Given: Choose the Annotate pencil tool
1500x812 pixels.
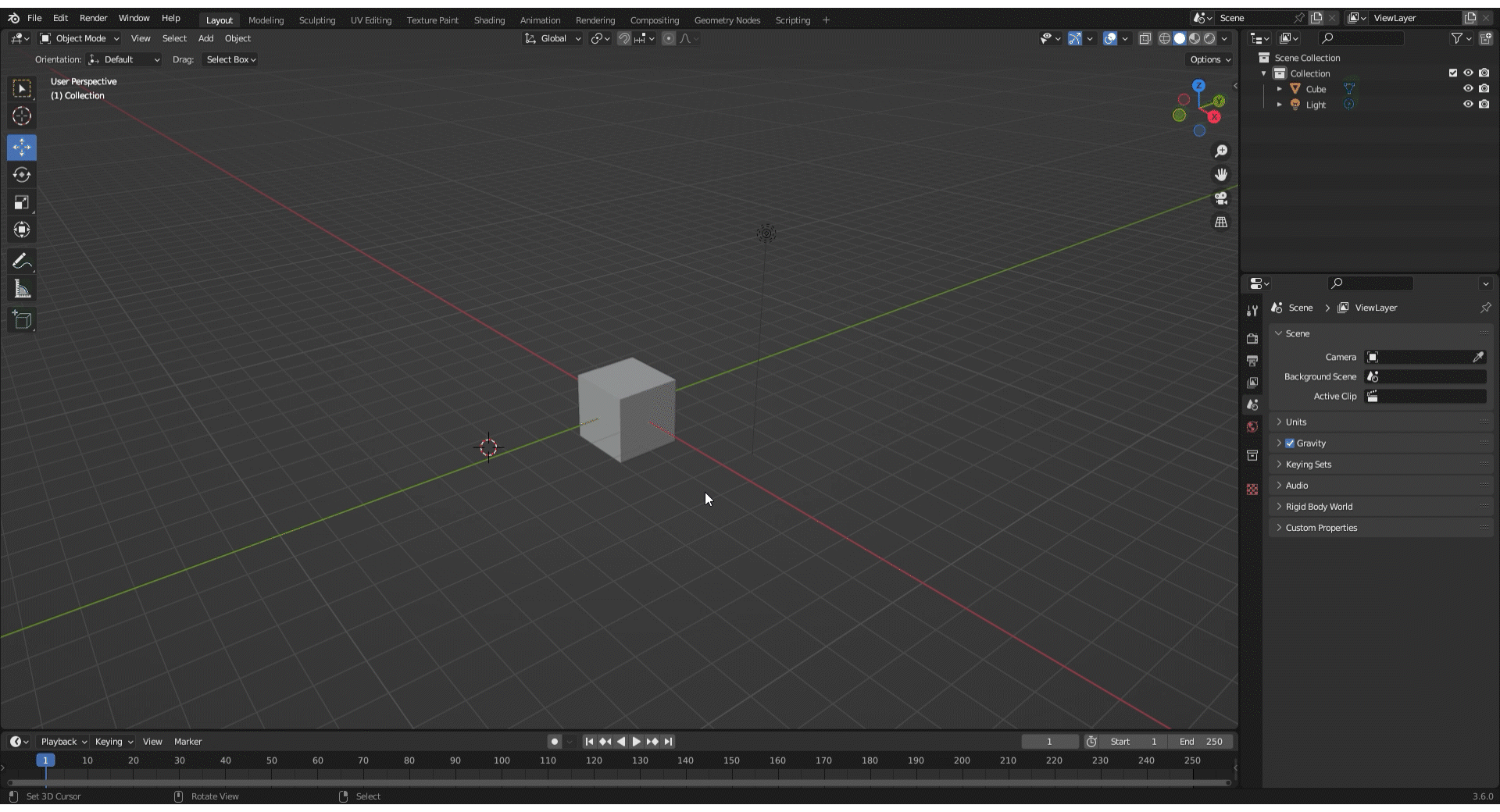Looking at the screenshot, I should [22, 262].
